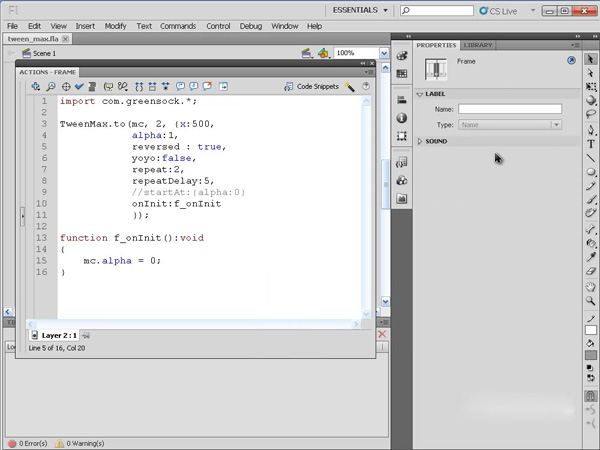Select the Lasso tool
Viewport: 600px width, 450px height.
click(x=591, y=115)
